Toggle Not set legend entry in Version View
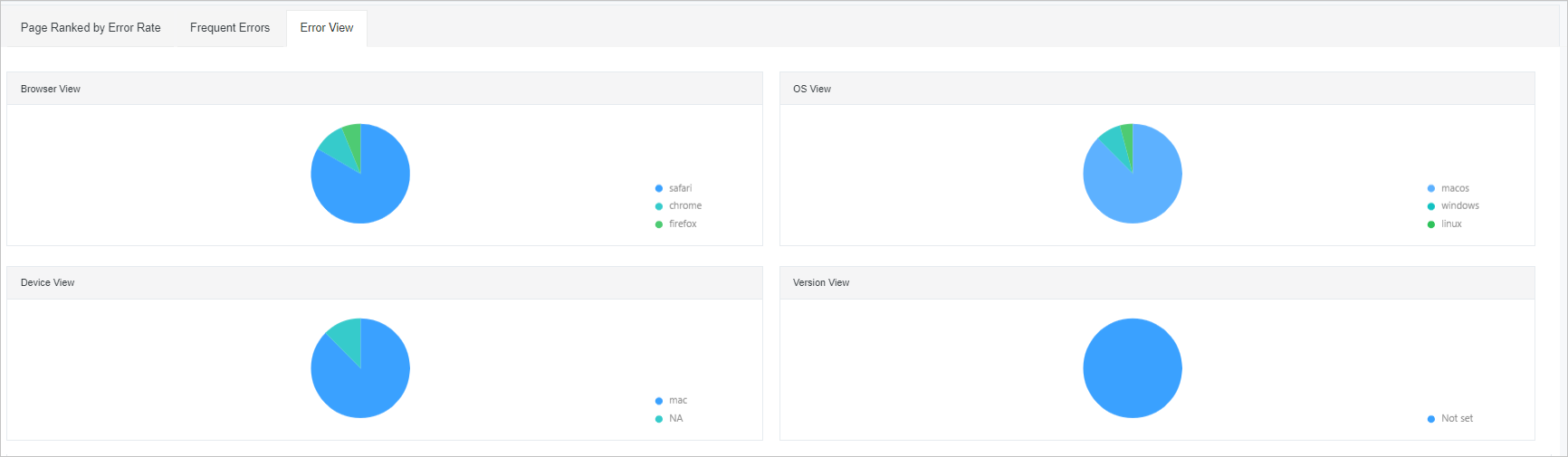This screenshot has height=457, width=1568. click(1449, 418)
